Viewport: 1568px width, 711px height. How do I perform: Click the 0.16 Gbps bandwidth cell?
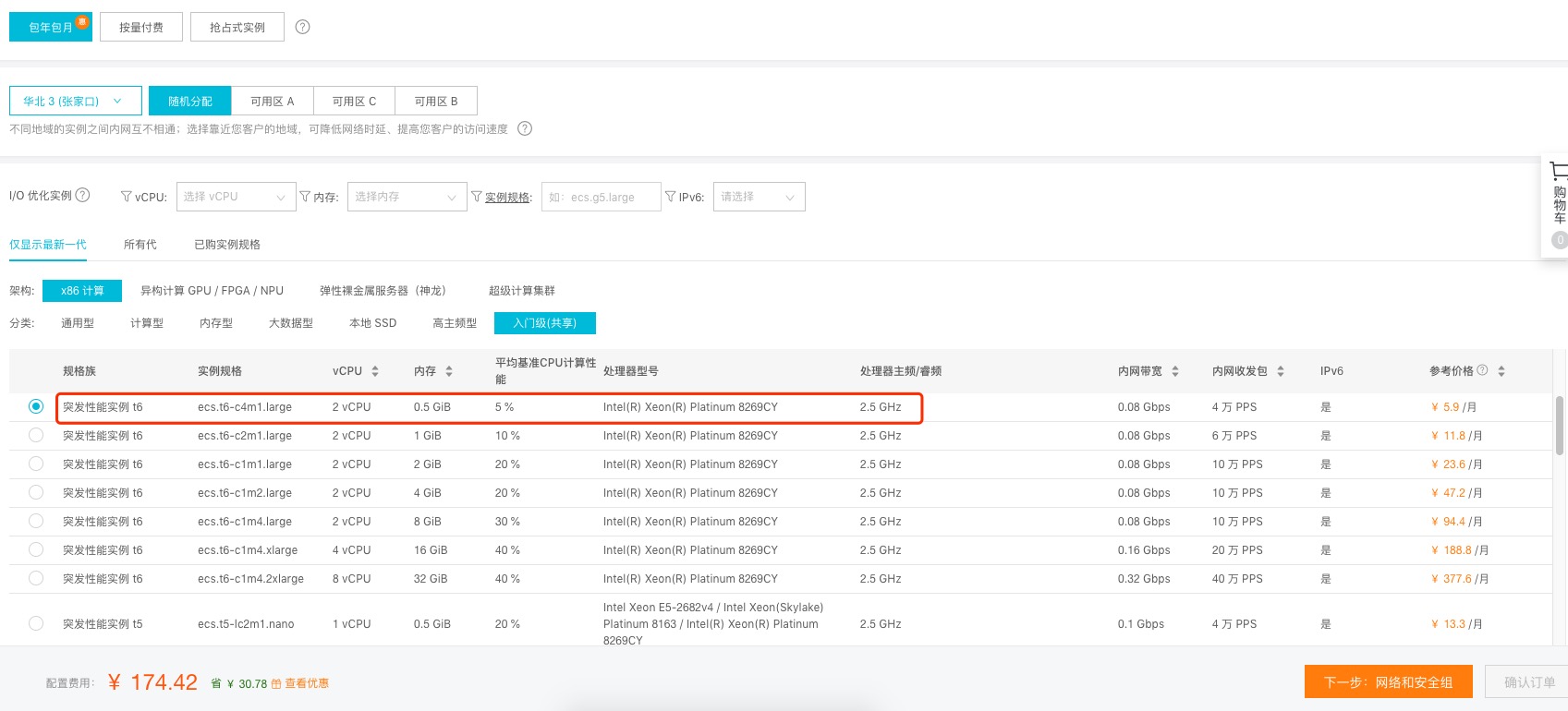[x=1144, y=549]
